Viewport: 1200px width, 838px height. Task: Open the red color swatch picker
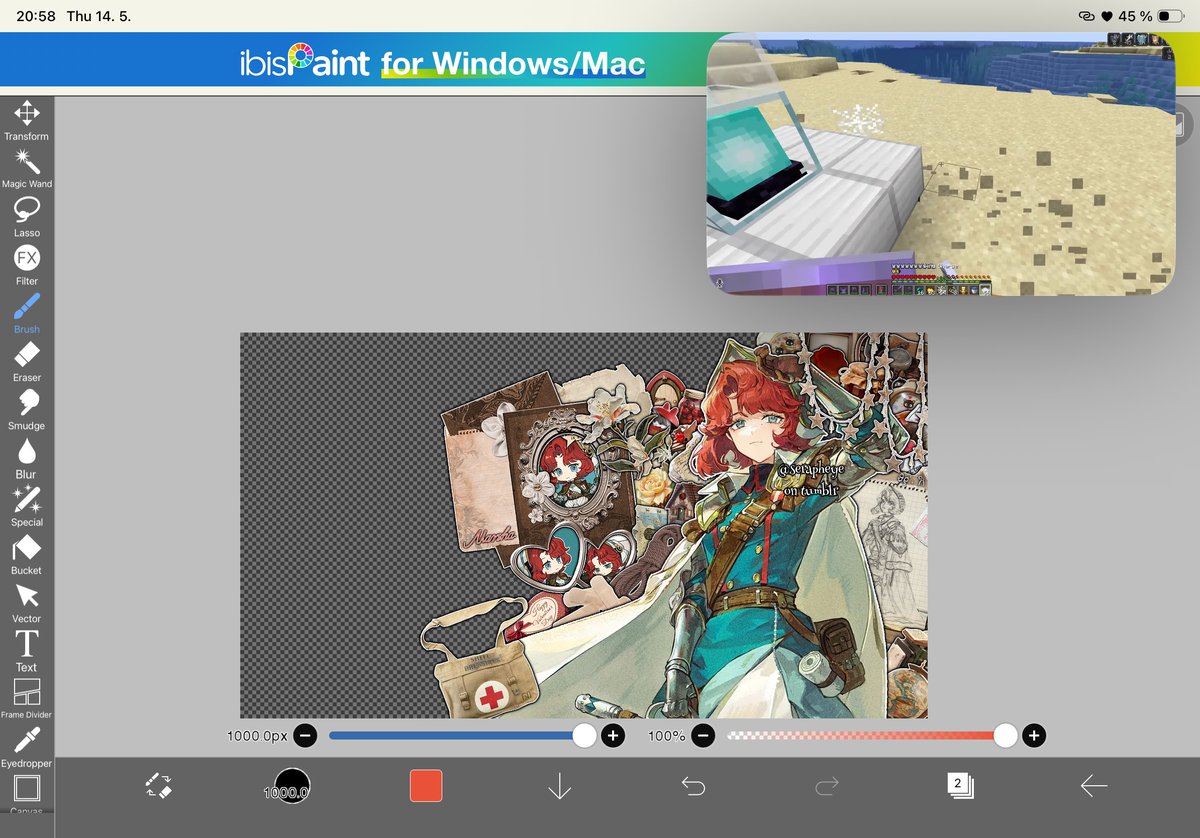[426, 785]
